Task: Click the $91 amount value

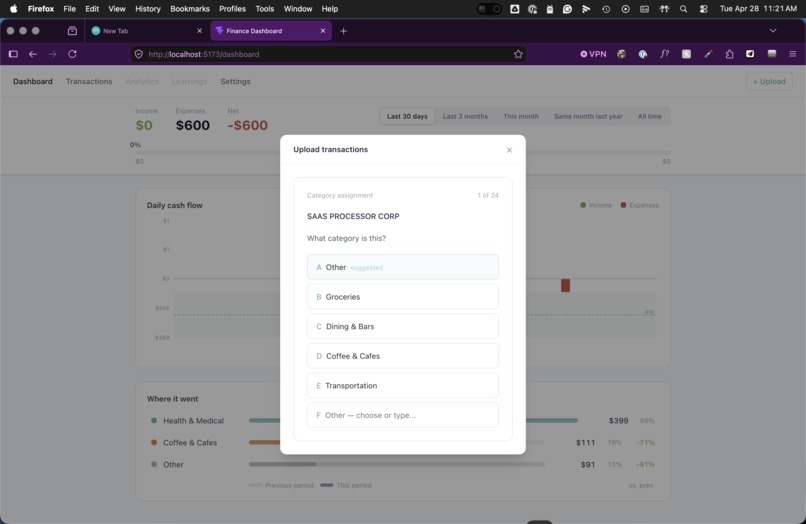Action: point(588,464)
